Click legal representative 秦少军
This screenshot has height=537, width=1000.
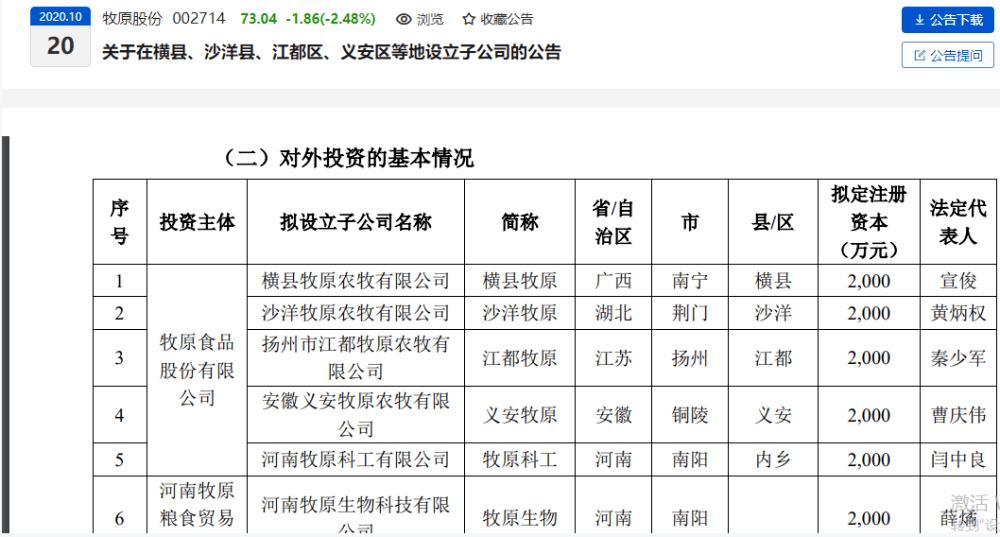pos(958,358)
